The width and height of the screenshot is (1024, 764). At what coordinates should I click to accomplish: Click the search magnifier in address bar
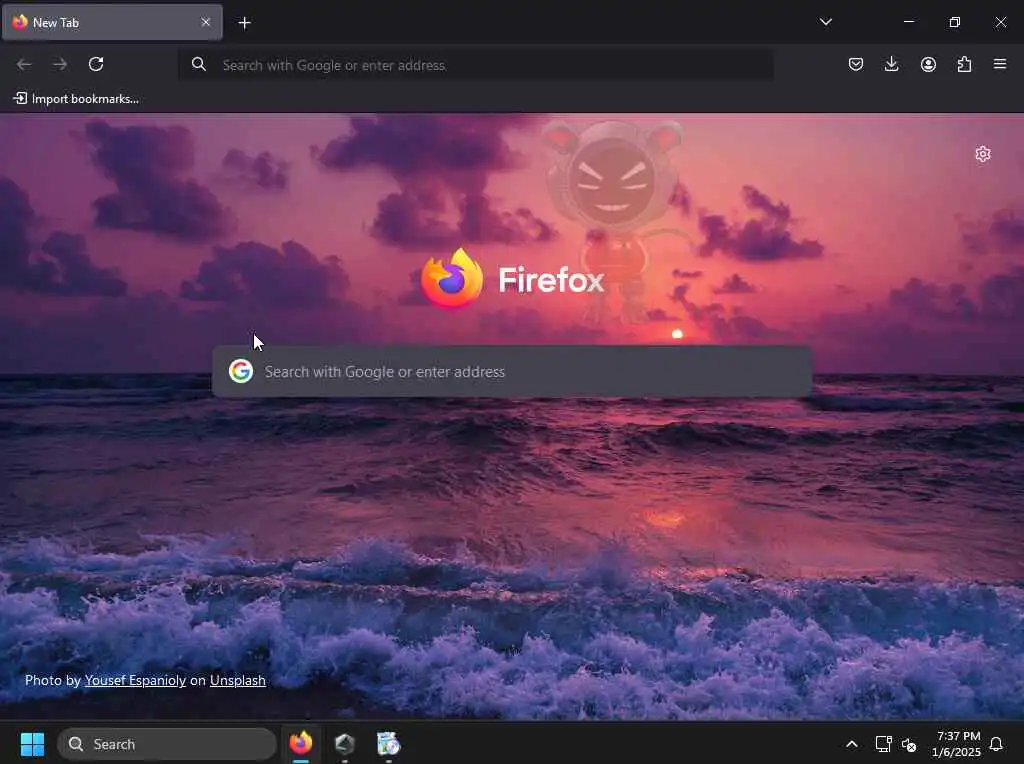199,64
